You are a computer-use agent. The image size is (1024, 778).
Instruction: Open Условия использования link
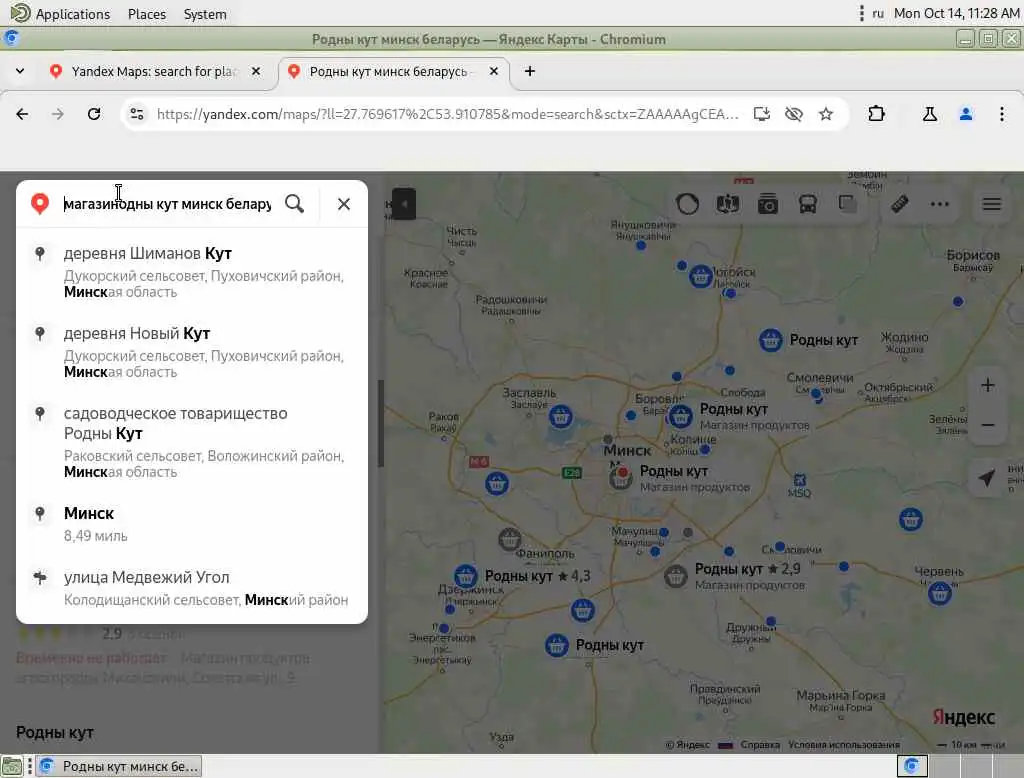click(x=844, y=745)
